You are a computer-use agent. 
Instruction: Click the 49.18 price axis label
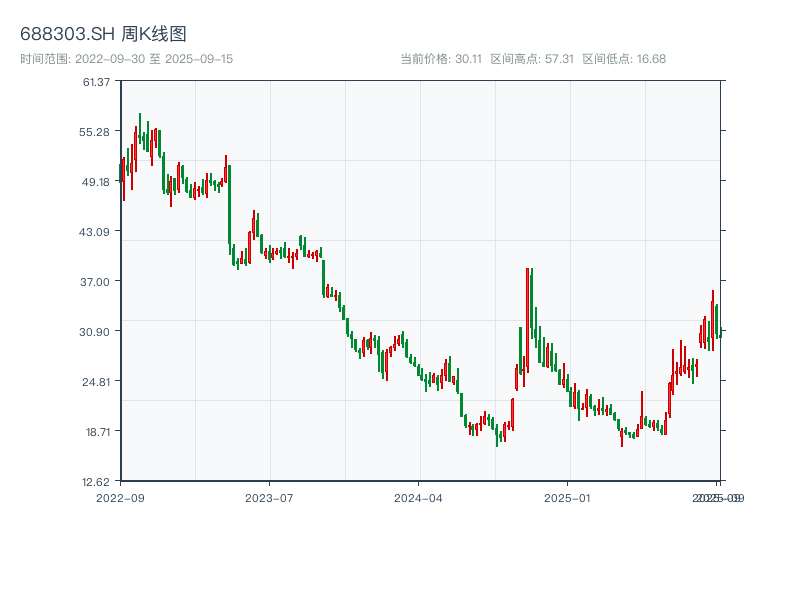click(97, 181)
